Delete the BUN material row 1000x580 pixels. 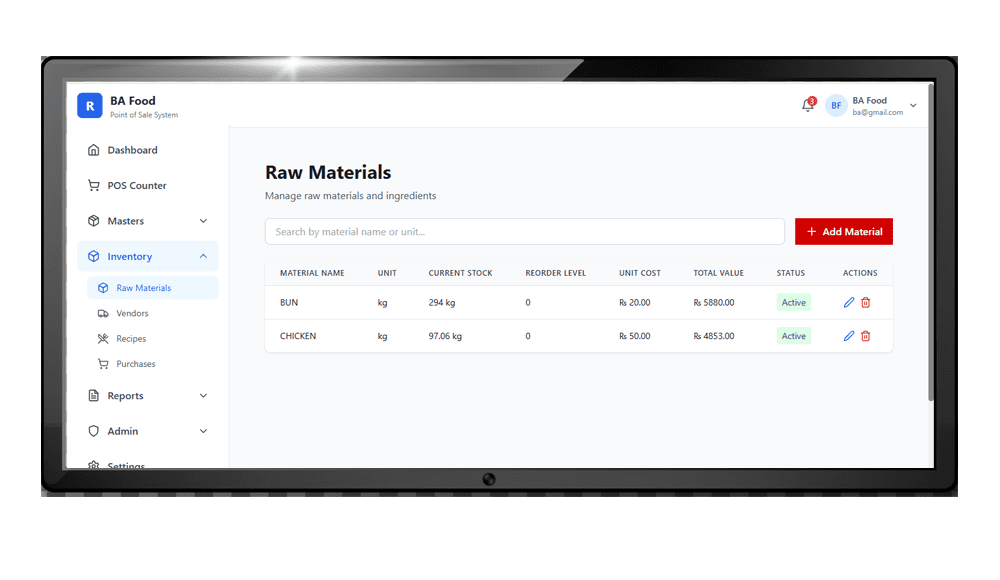pyautogui.click(x=866, y=303)
